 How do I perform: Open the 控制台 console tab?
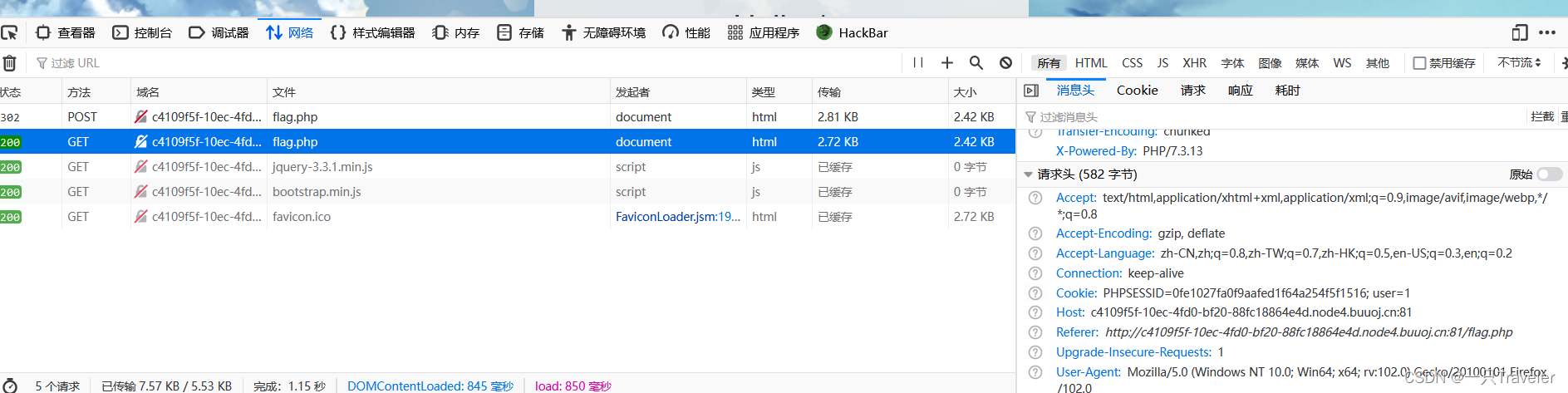pyautogui.click(x=142, y=32)
